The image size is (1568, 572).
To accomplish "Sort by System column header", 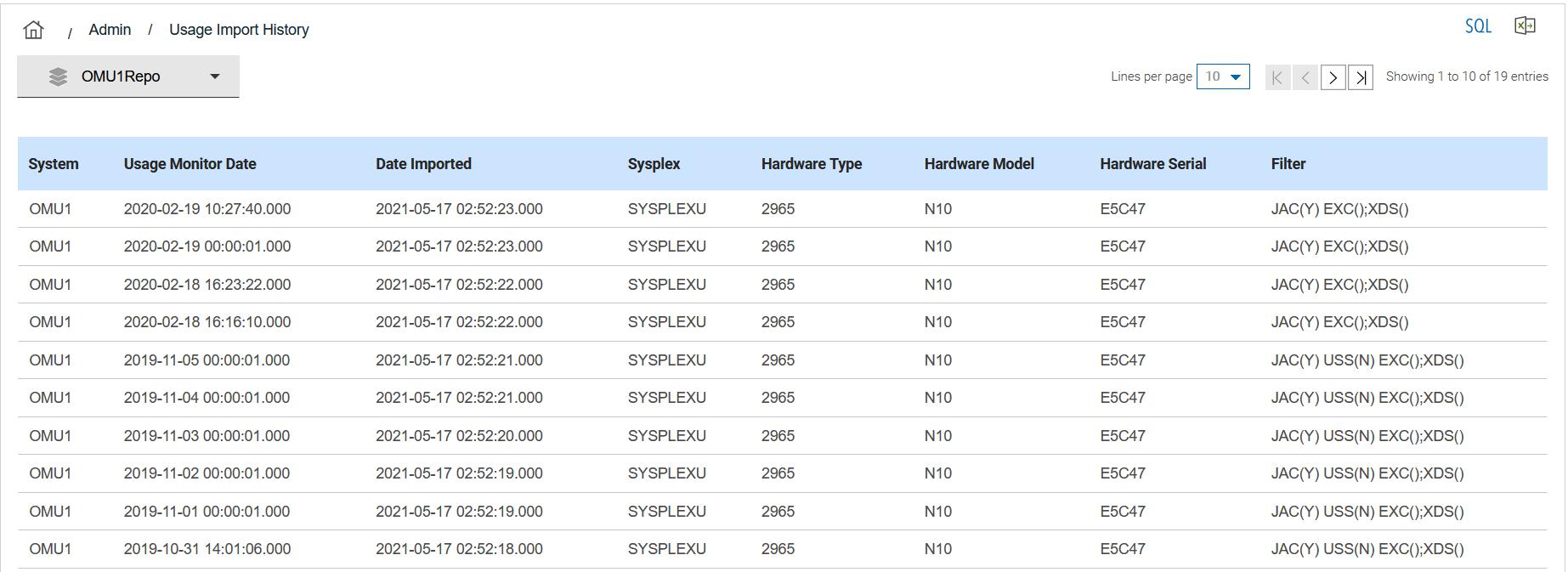I will [x=54, y=164].
